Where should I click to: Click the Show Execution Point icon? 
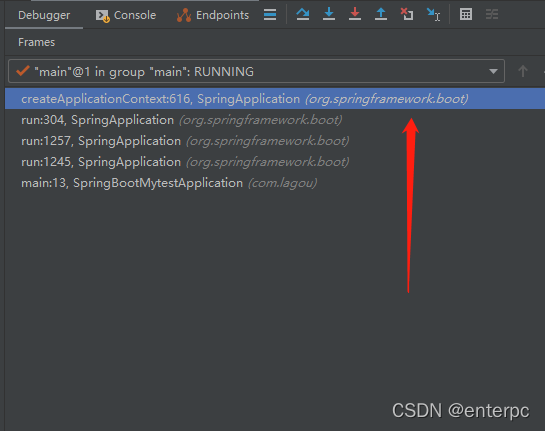[270, 15]
